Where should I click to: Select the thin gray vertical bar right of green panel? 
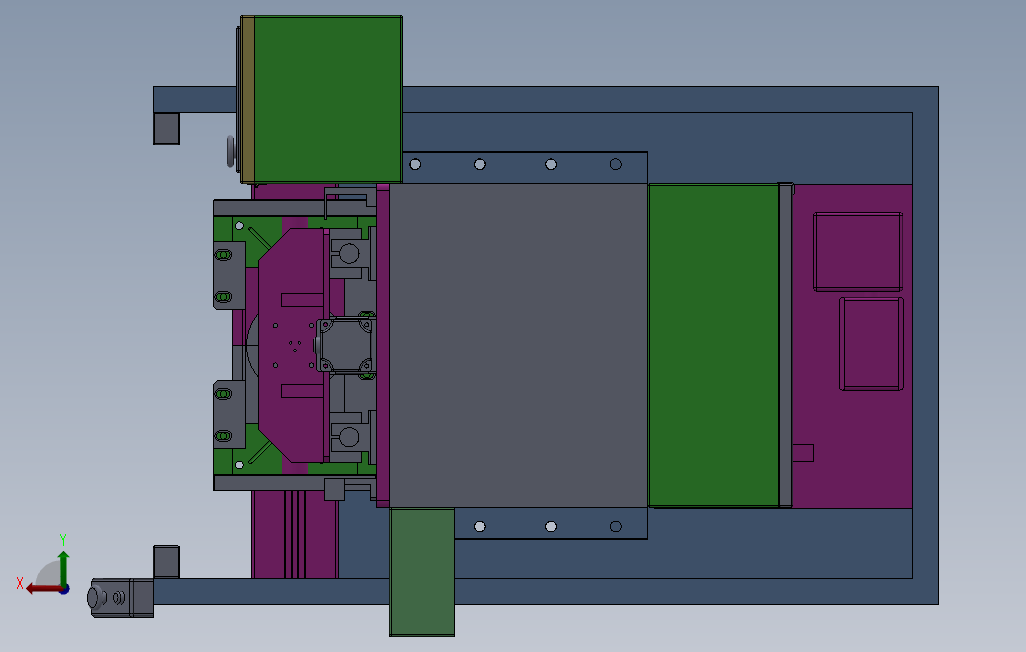tap(785, 345)
